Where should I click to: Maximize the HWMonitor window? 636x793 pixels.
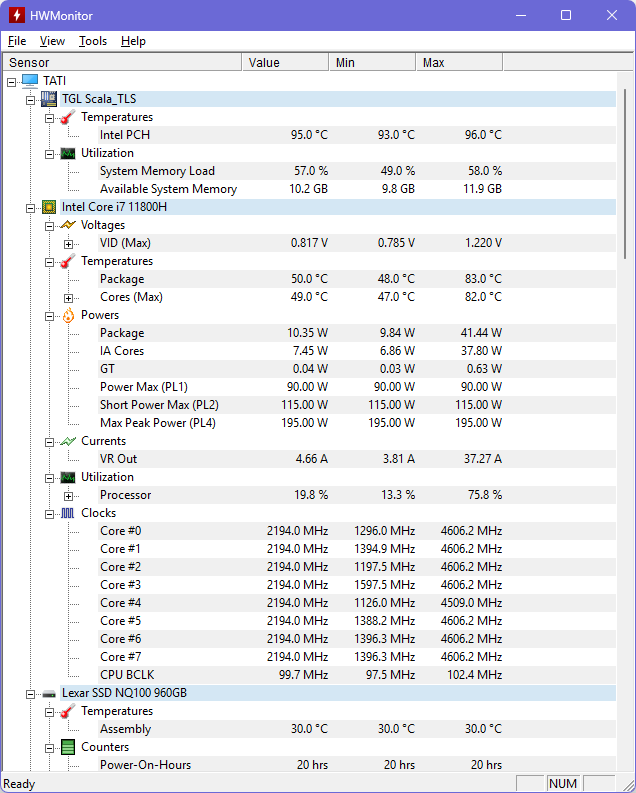[x=566, y=15]
